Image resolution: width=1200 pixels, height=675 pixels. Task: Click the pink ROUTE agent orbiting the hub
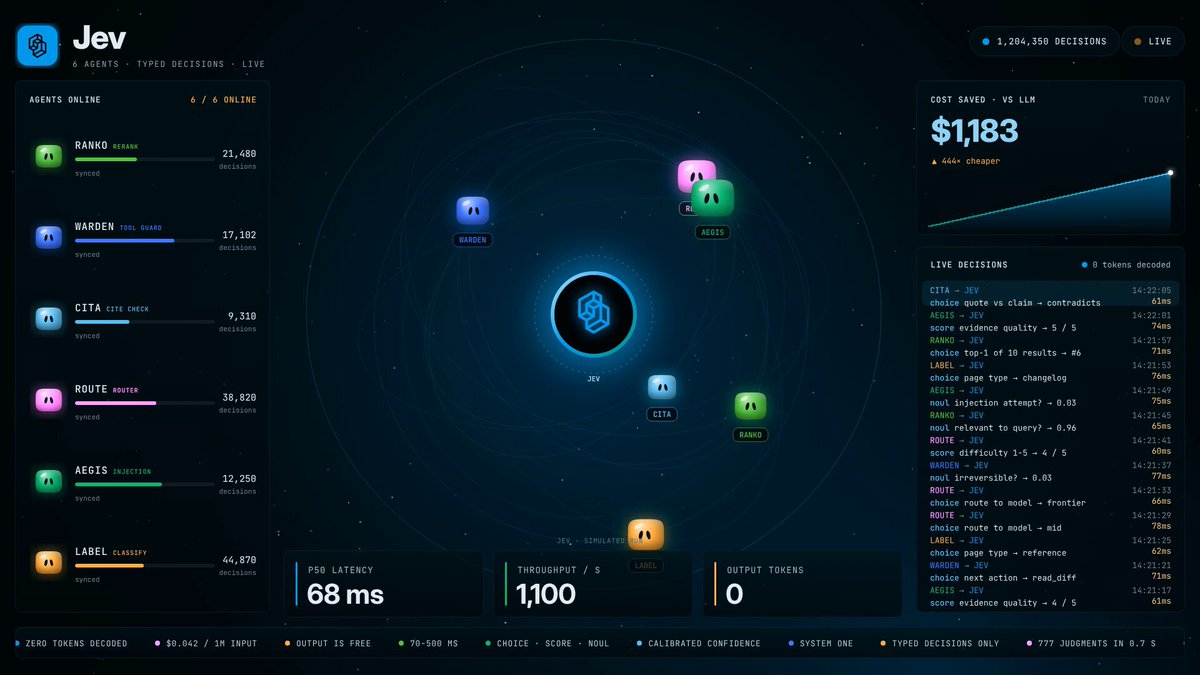(x=693, y=173)
